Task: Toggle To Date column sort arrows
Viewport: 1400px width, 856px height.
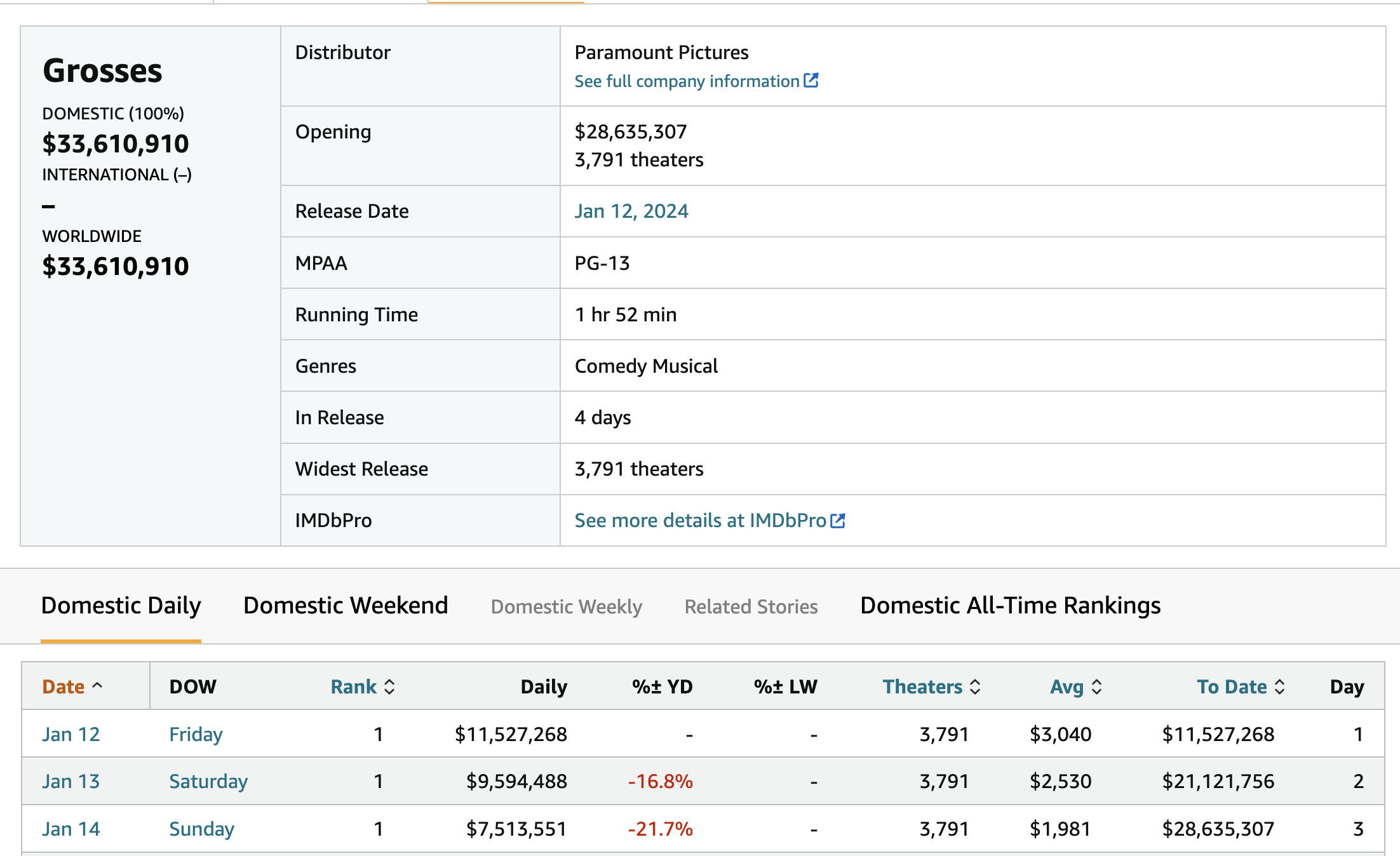Action: 1280,686
